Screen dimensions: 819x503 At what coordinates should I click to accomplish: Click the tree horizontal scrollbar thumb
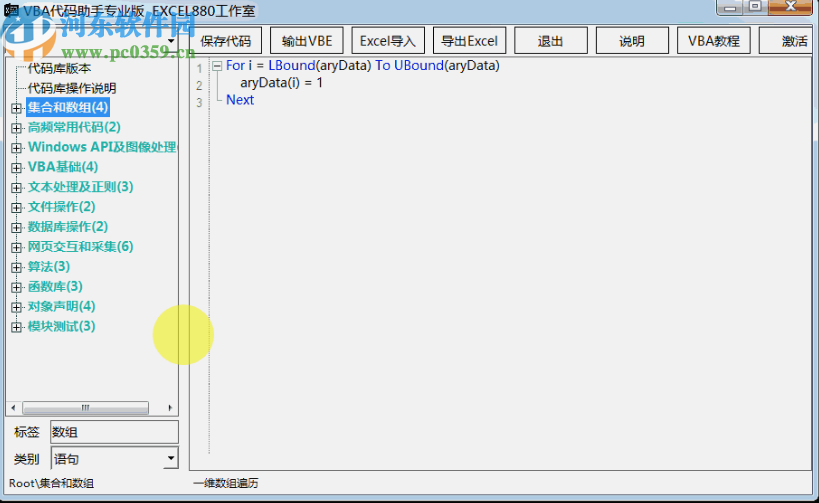click(85, 407)
